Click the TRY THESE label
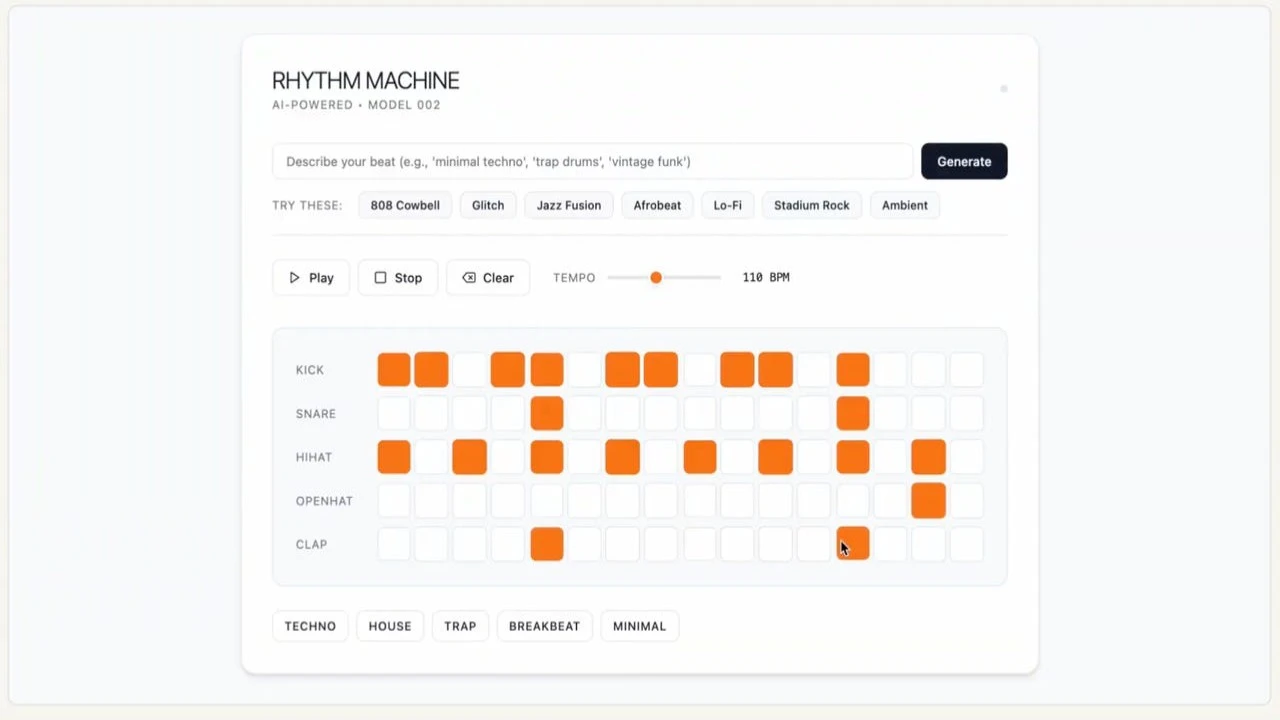This screenshot has width=1280, height=720. 307,205
